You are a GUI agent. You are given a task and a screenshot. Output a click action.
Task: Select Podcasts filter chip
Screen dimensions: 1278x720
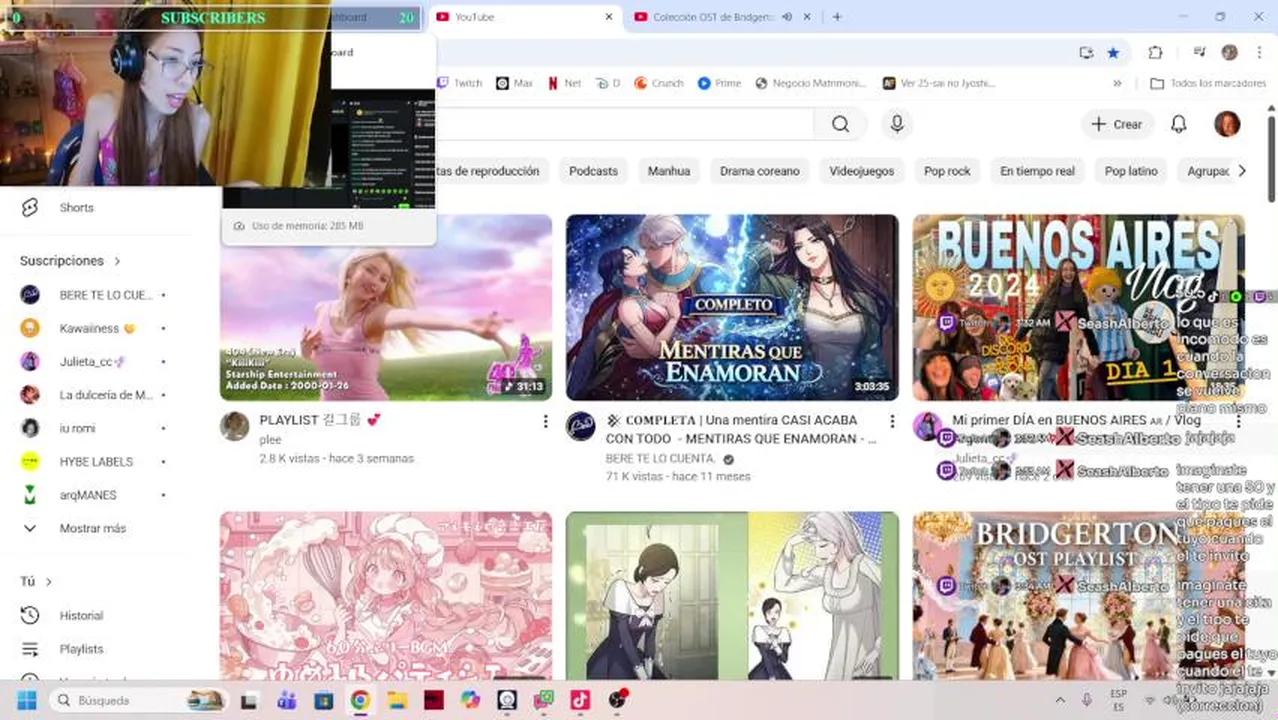(x=593, y=171)
